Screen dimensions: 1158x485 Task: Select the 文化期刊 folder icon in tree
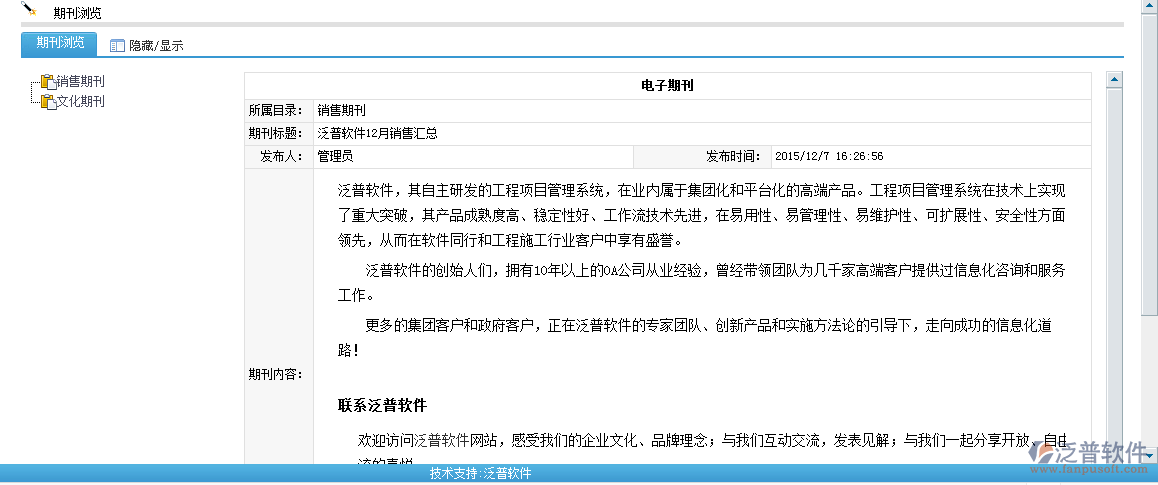pos(48,102)
